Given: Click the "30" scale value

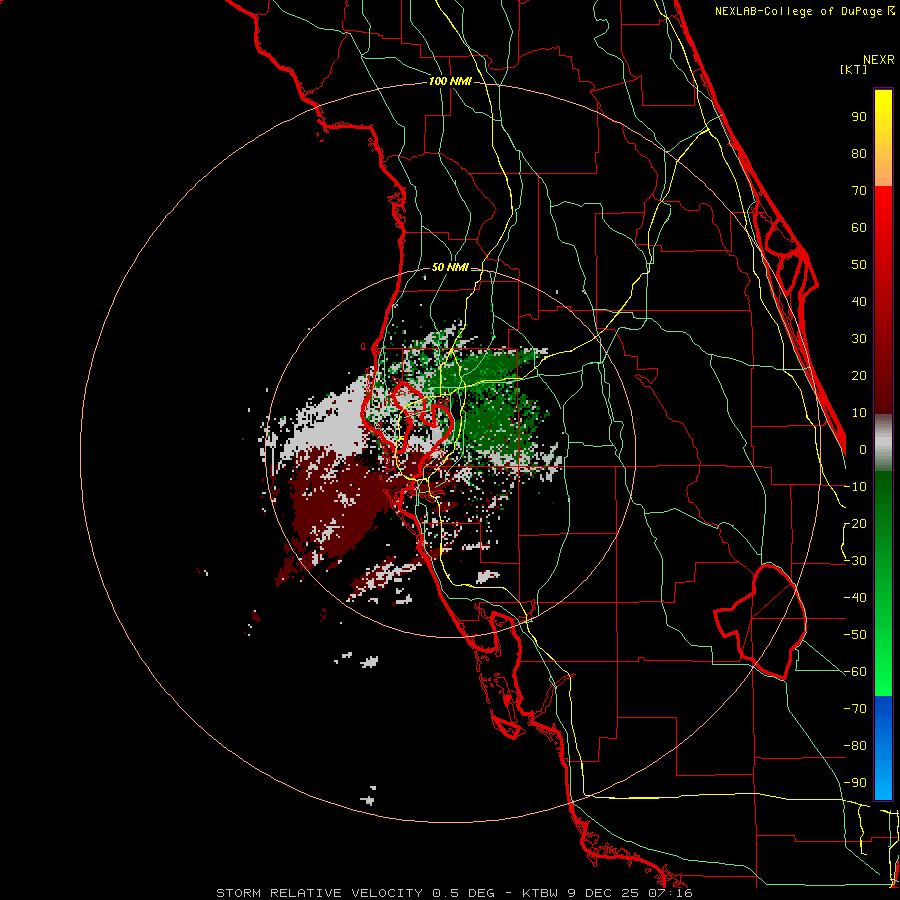Looking at the screenshot, I should point(859,339).
